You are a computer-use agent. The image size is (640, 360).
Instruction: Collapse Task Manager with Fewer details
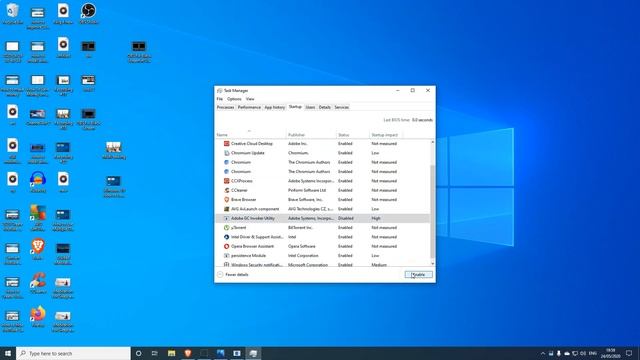pos(233,275)
